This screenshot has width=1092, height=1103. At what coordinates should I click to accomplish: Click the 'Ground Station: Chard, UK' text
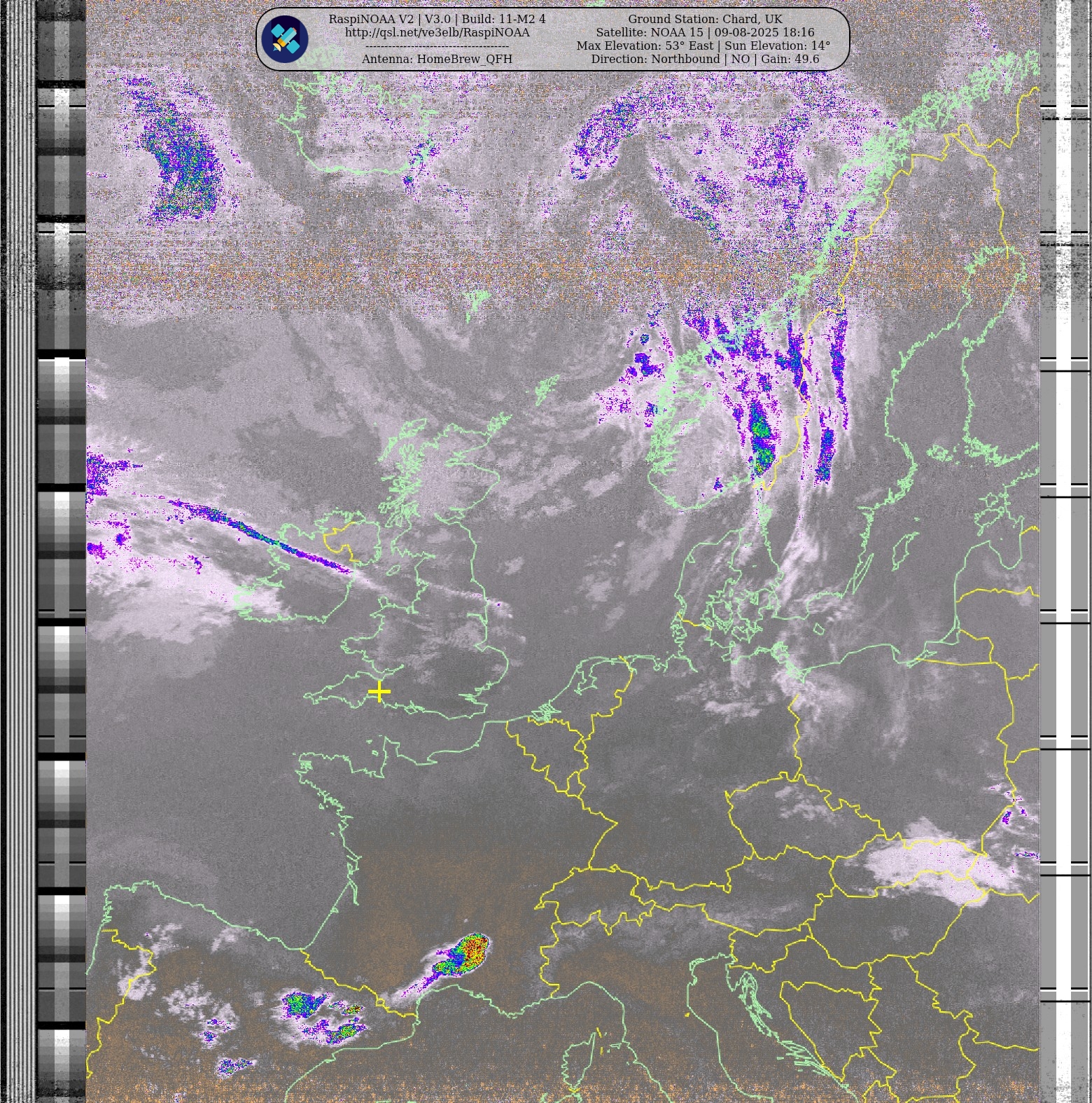[705, 19]
